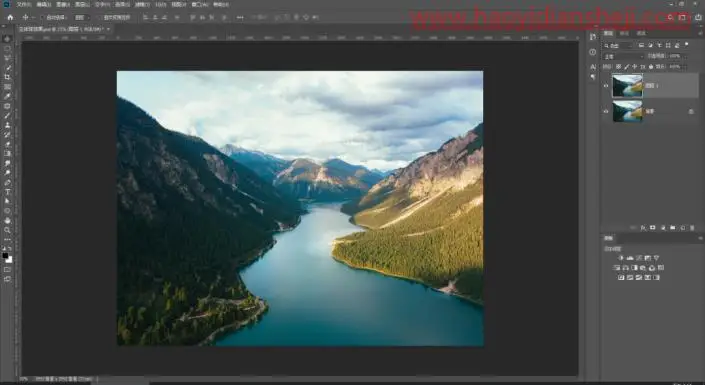Click the Share button at top right
The image size is (705, 385).
(698, 17)
